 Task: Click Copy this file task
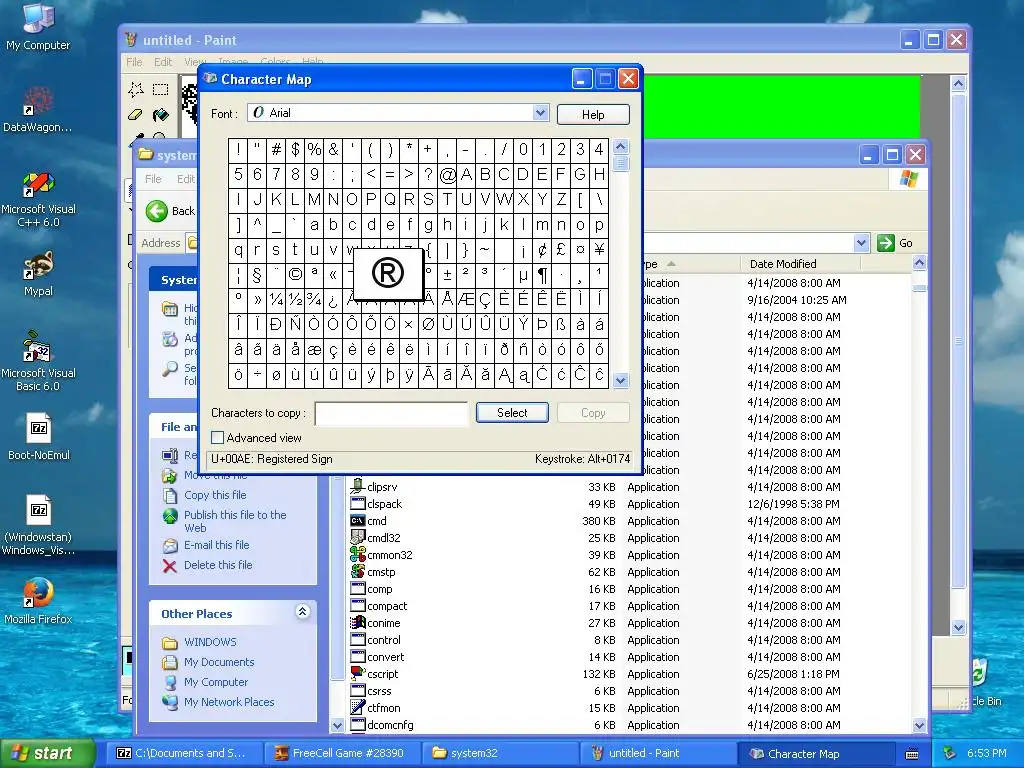[x=215, y=495]
